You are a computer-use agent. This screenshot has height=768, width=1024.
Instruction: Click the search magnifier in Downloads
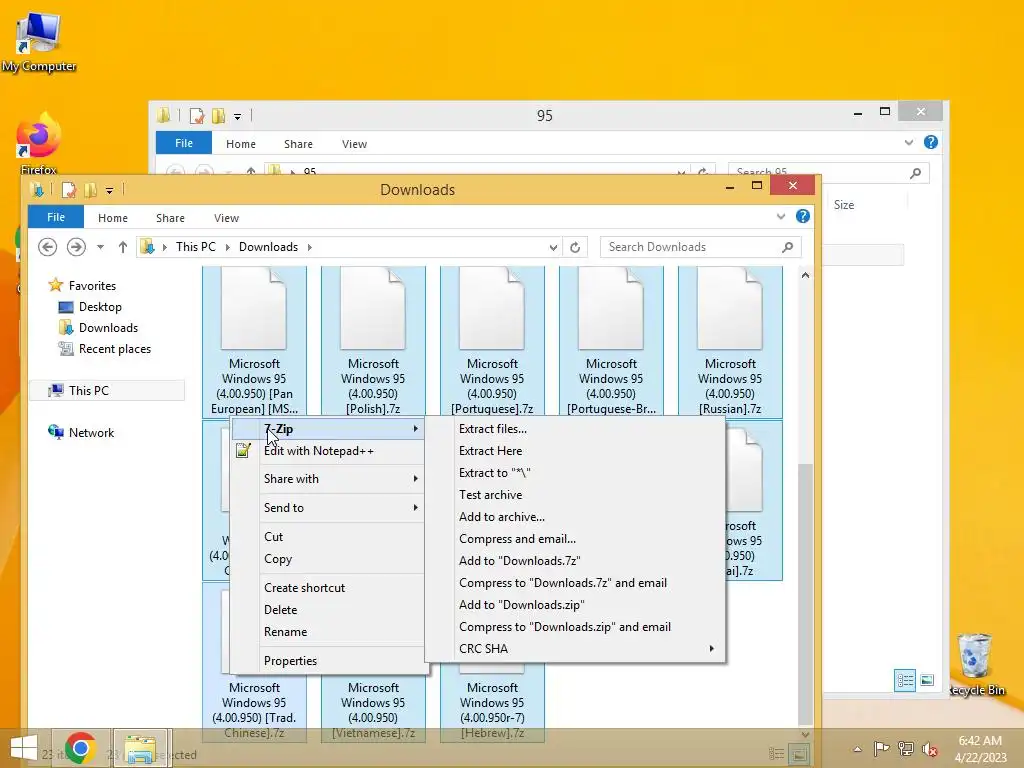coord(788,247)
